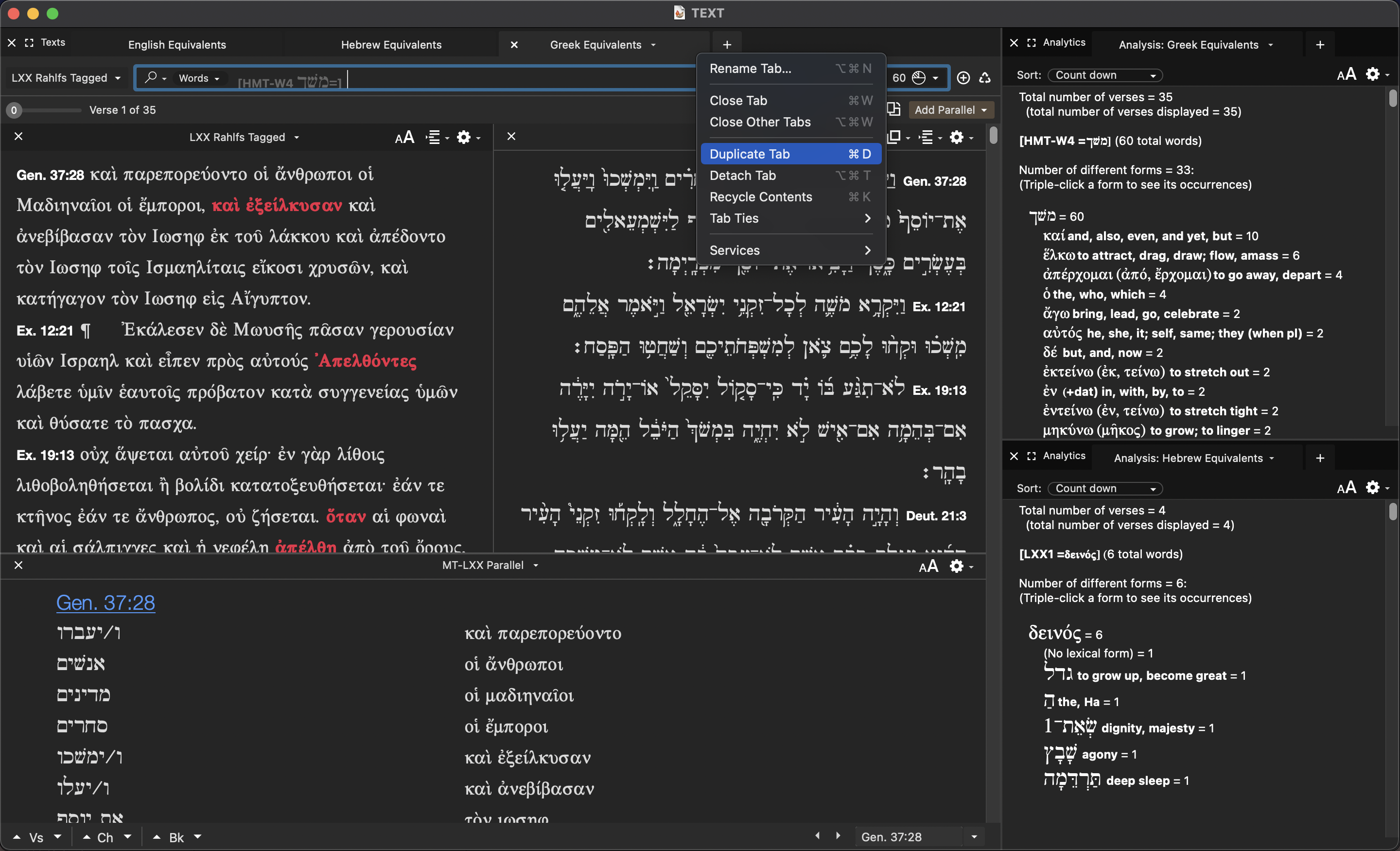Close the LXX Rahlfs Tagged text pane
1400x851 pixels.
18,137
